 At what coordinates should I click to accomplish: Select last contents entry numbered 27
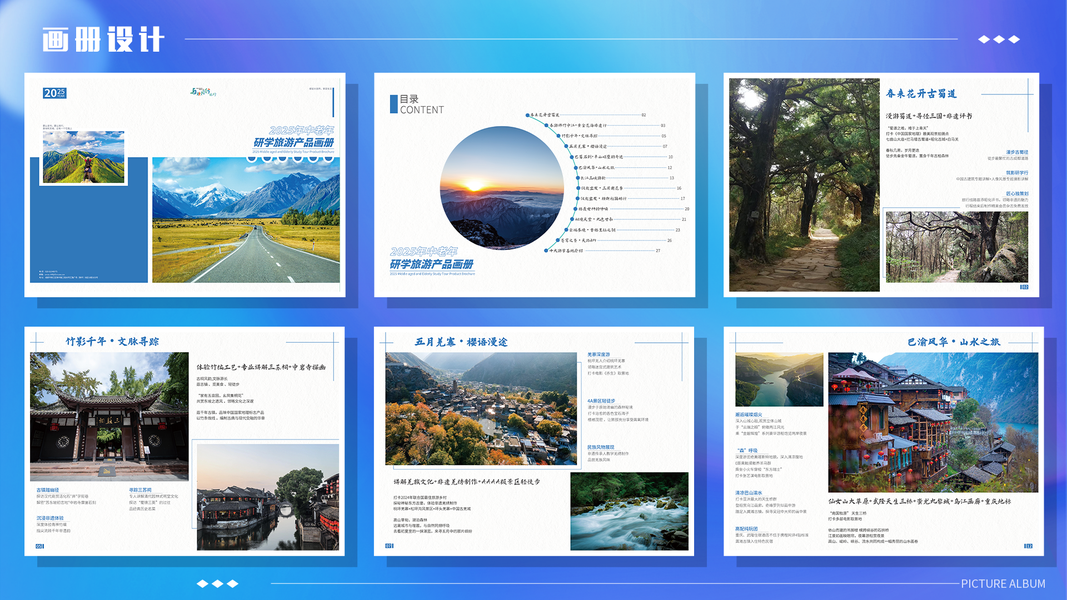pyautogui.click(x=602, y=250)
